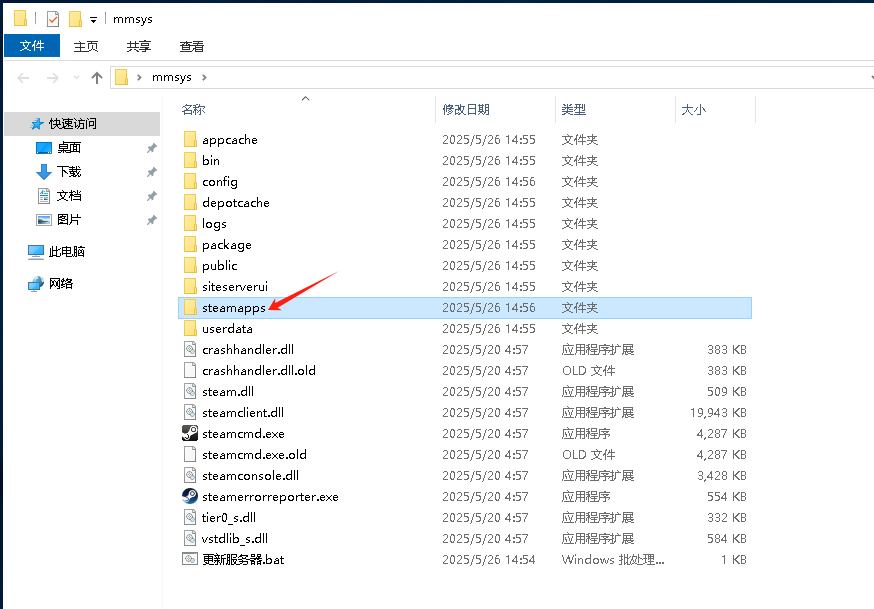The width and height of the screenshot is (874, 609).
Task: Open 图片 in navigation pane
Action: click(69, 220)
